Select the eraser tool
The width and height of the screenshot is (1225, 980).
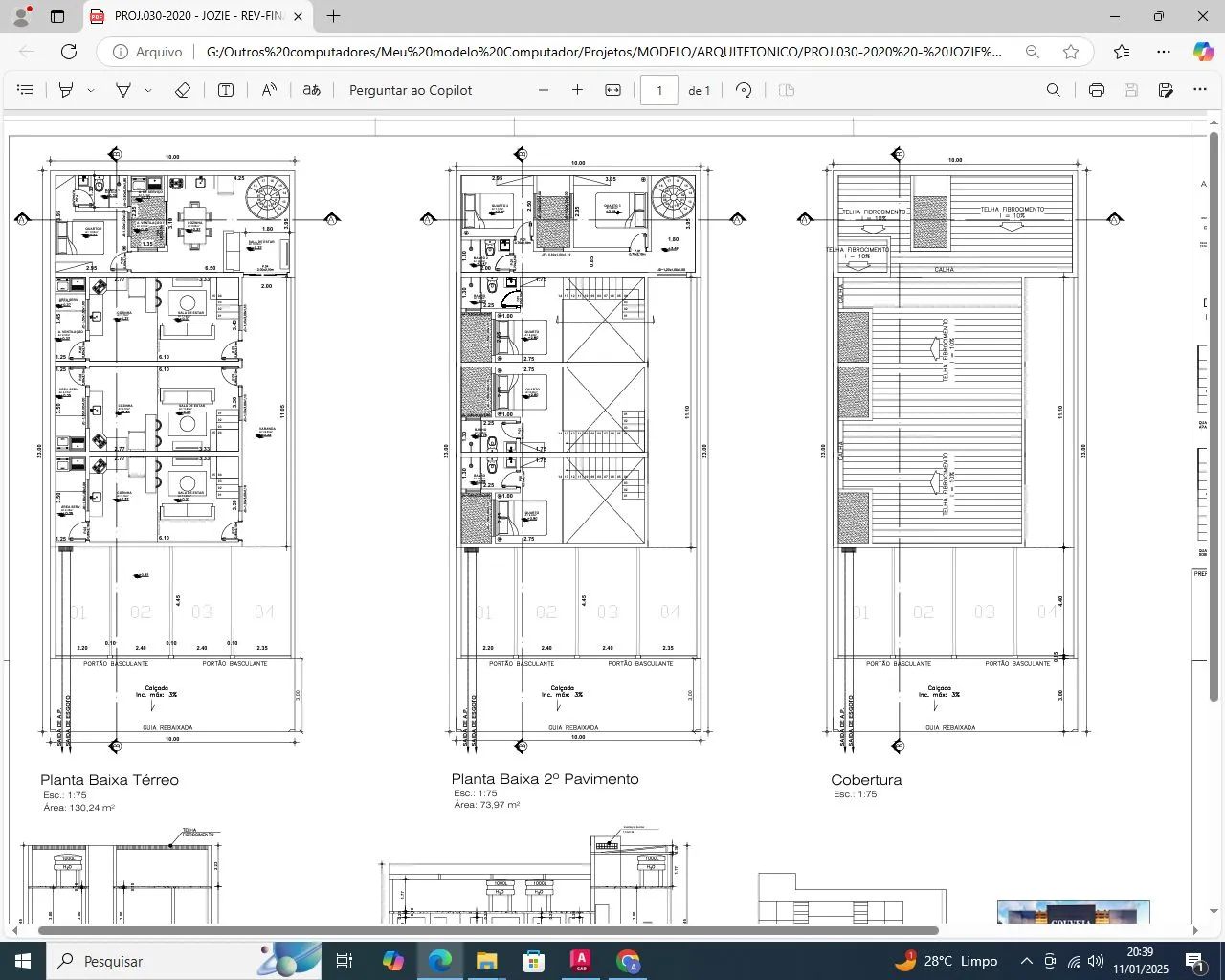point(183,90)
